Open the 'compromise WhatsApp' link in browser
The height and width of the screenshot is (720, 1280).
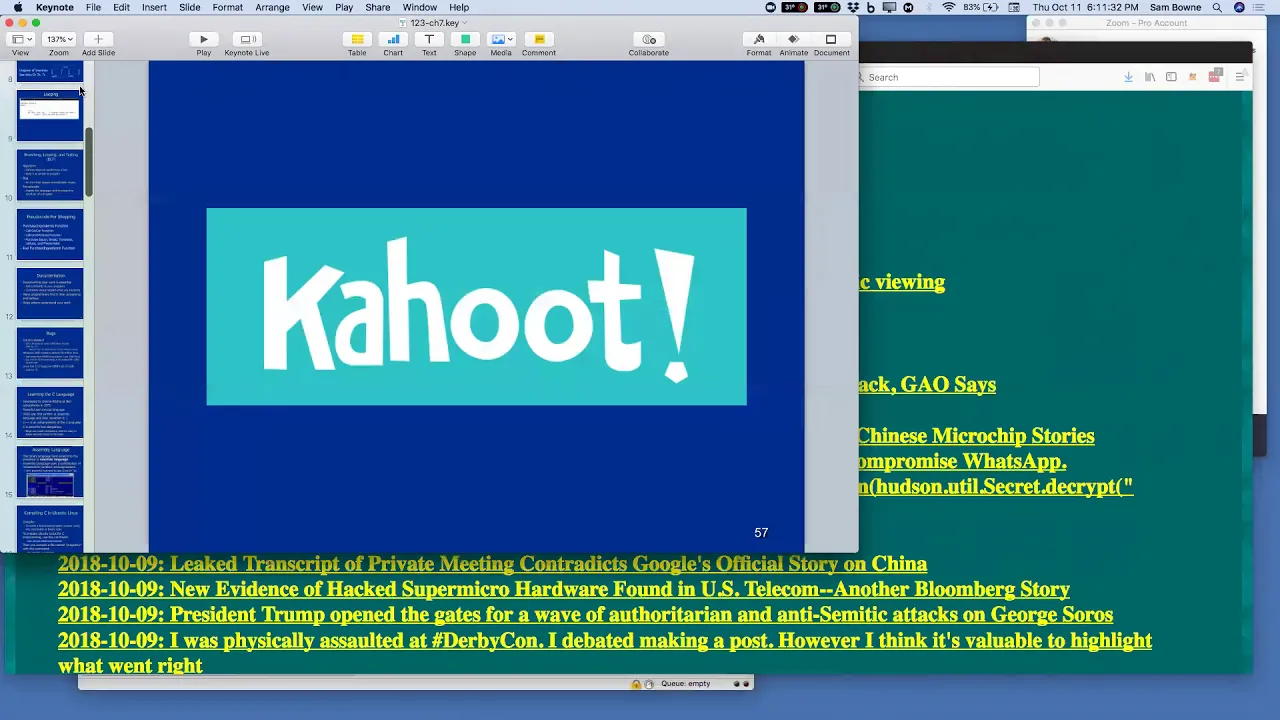[x=963, y=462]
